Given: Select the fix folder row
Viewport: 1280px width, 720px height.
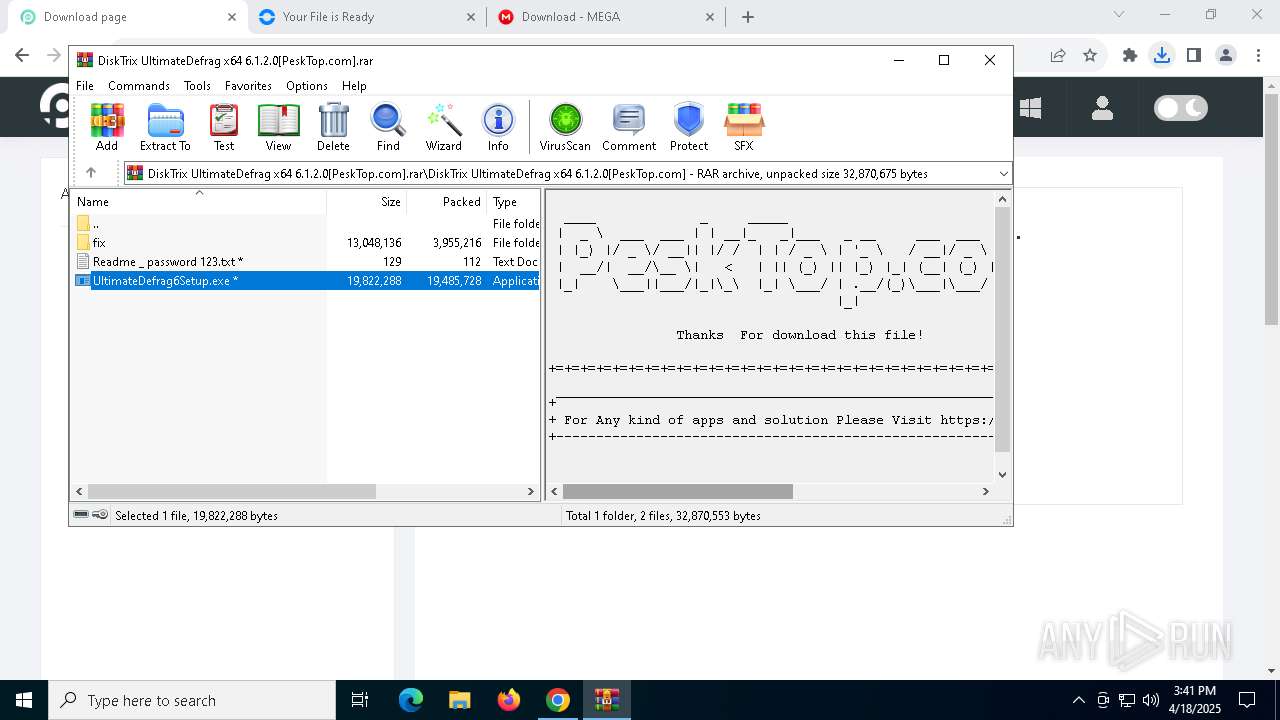Looking at the screenshot, I should (306, 242).
